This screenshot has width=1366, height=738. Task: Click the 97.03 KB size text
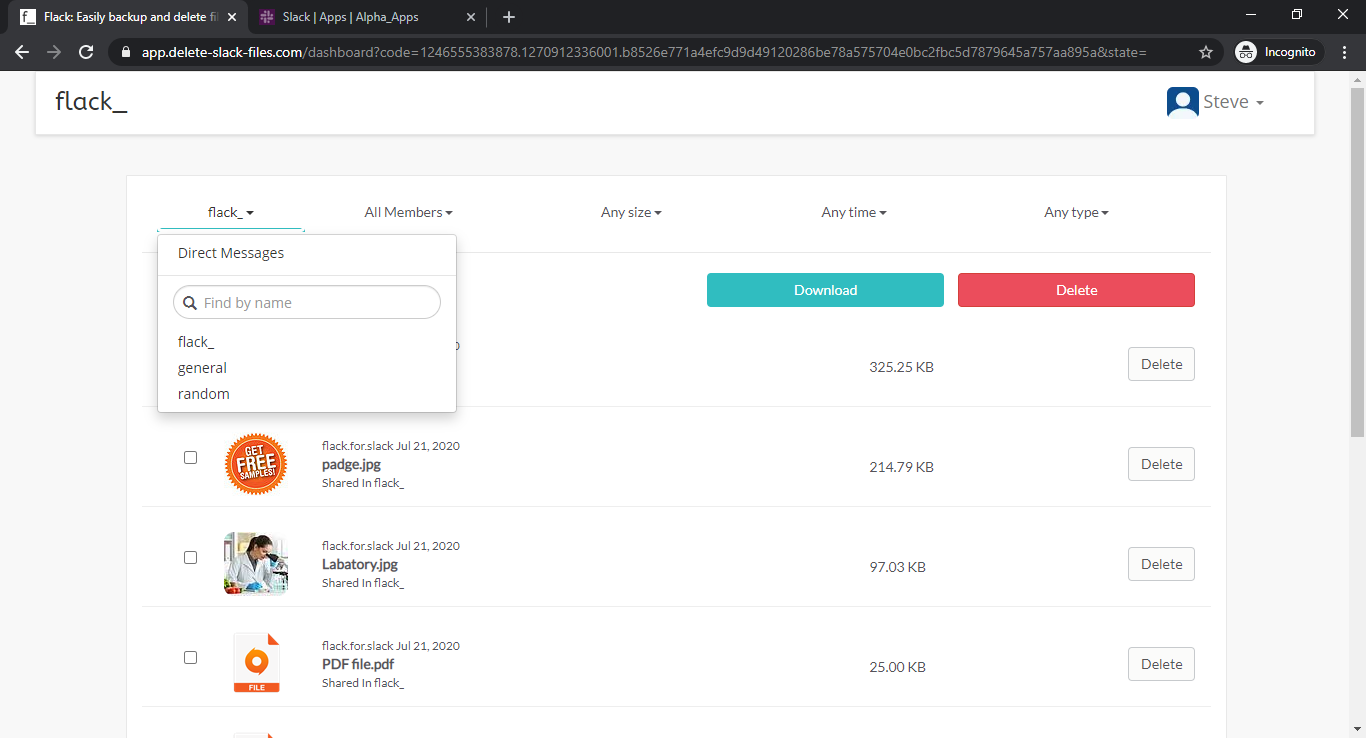897,567
